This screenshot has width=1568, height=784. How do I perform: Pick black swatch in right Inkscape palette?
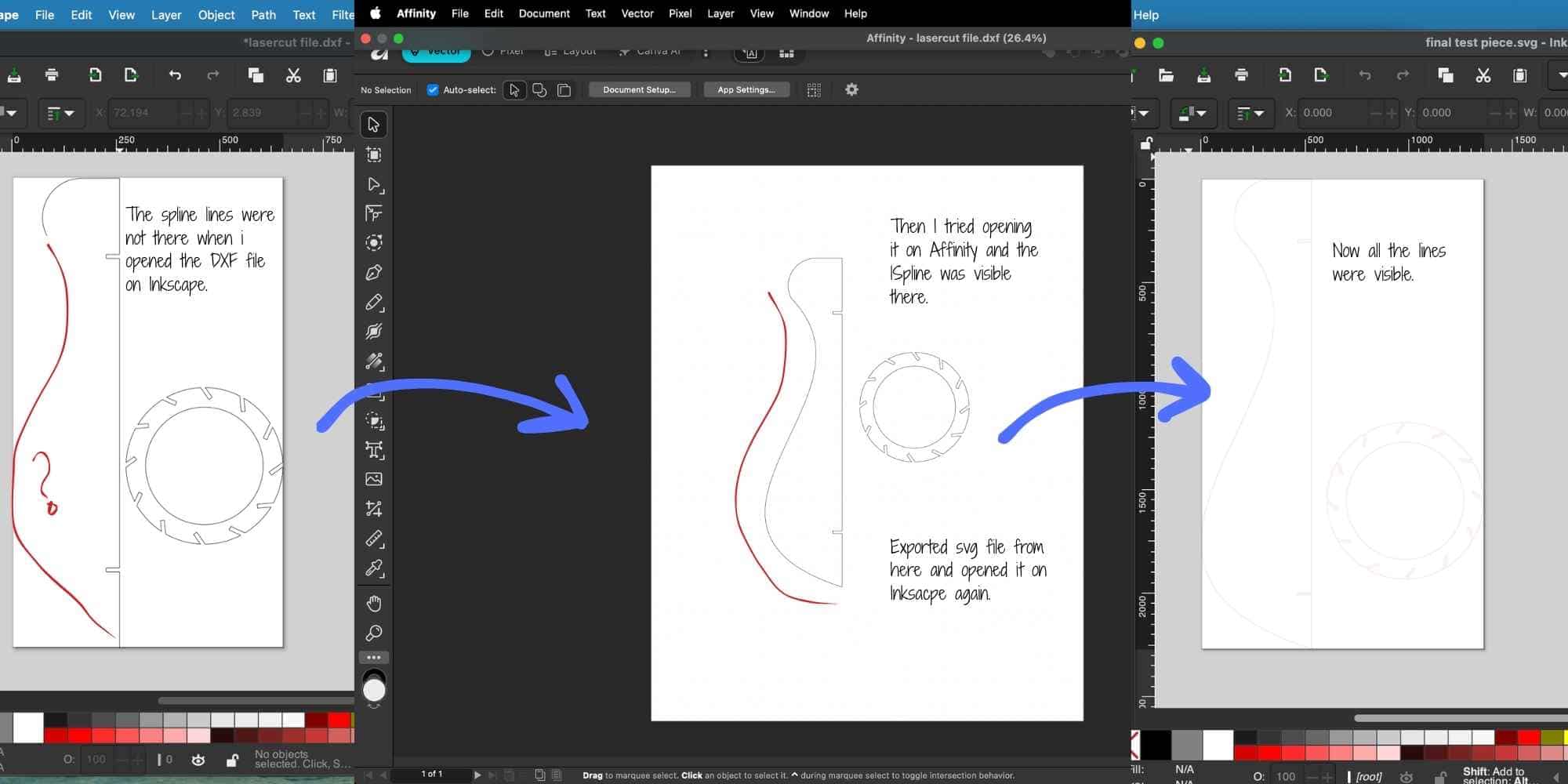coord(1156,745)
